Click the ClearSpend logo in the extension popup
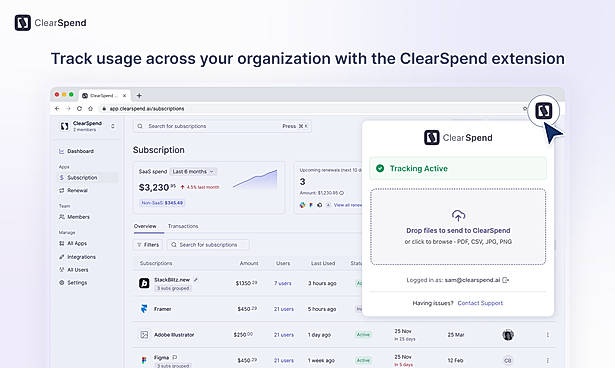Image resolution: width=615 pixels, height=368 pixels. tap(458, 138)
